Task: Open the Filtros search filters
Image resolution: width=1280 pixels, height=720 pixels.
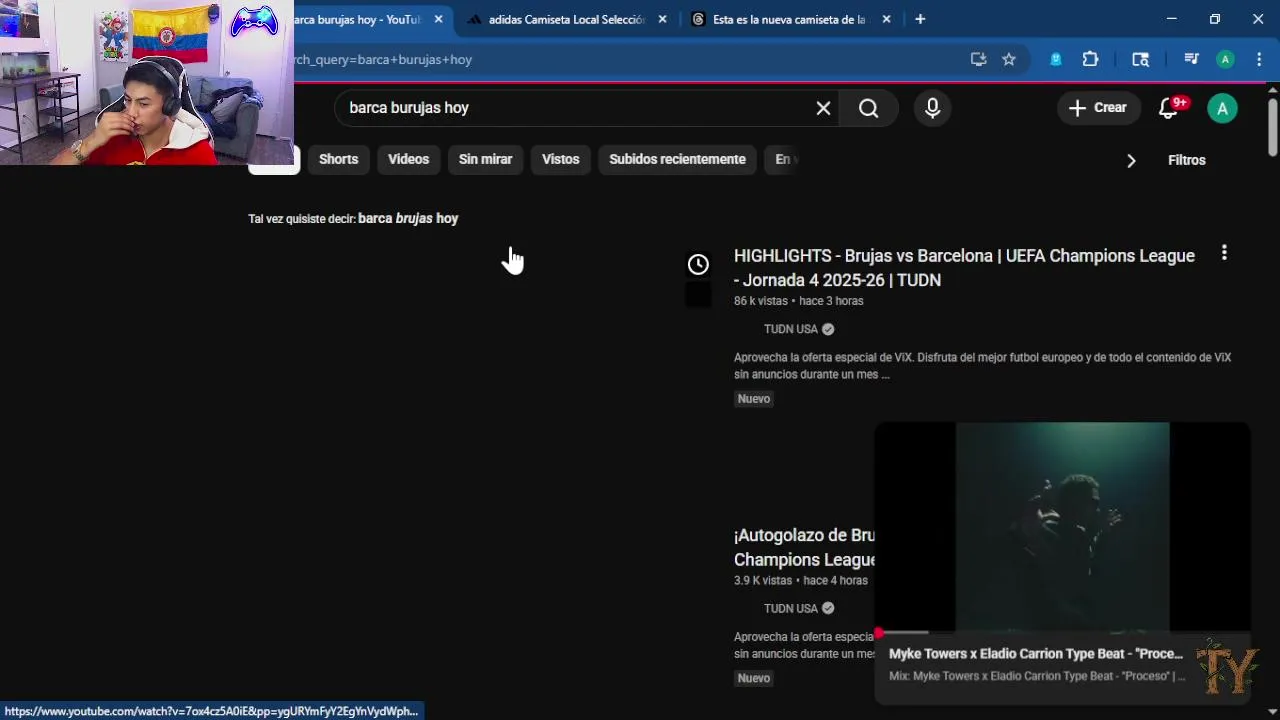Action: click(x=1187, y=160)
